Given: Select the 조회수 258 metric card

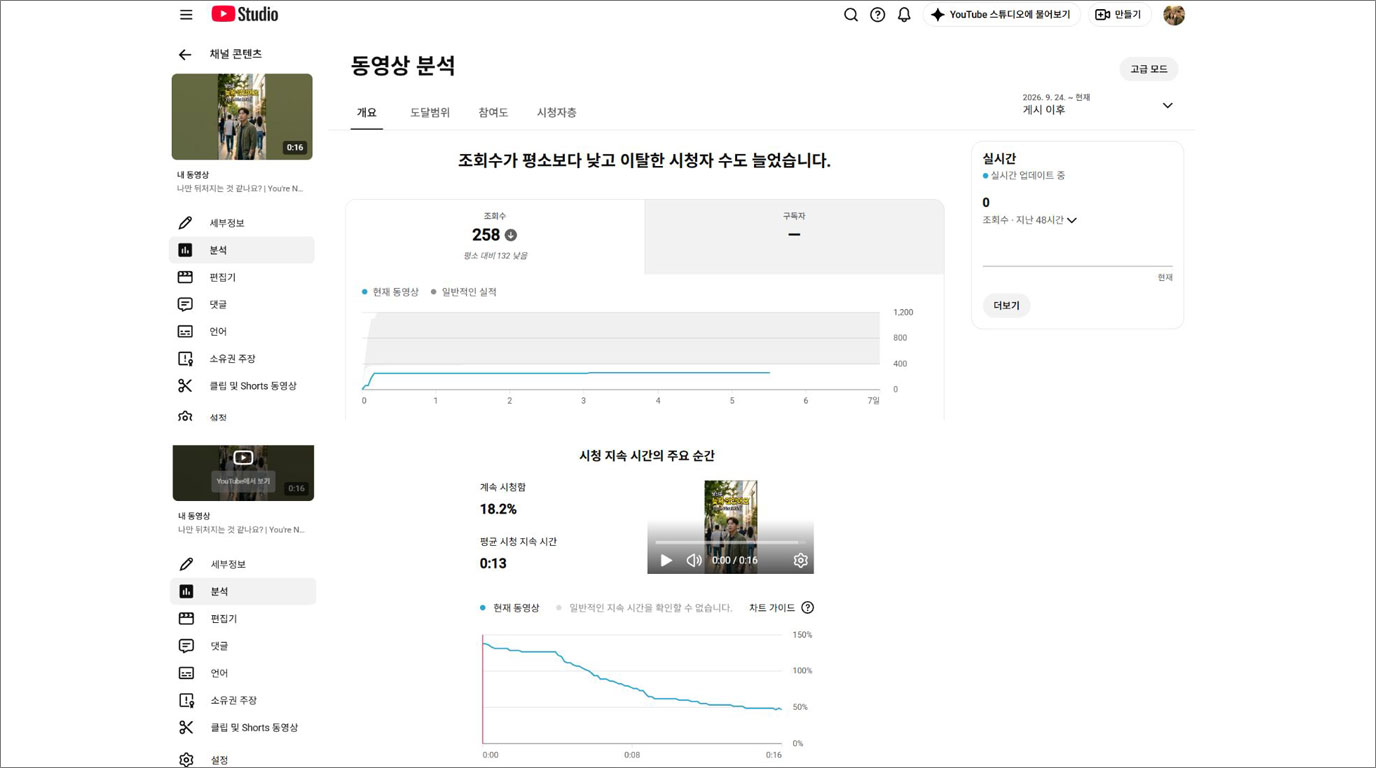Looking at the screenshot, I should 495,237.
